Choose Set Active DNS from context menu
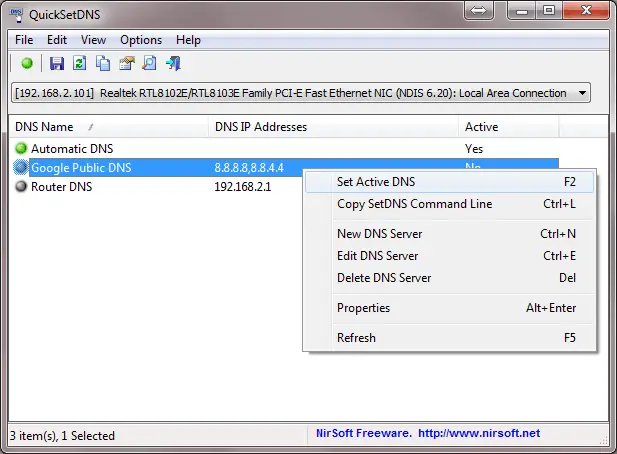Image resolution: width=617 pixels, height=454 pixels. pyautogui.click(x=449, y=182)
